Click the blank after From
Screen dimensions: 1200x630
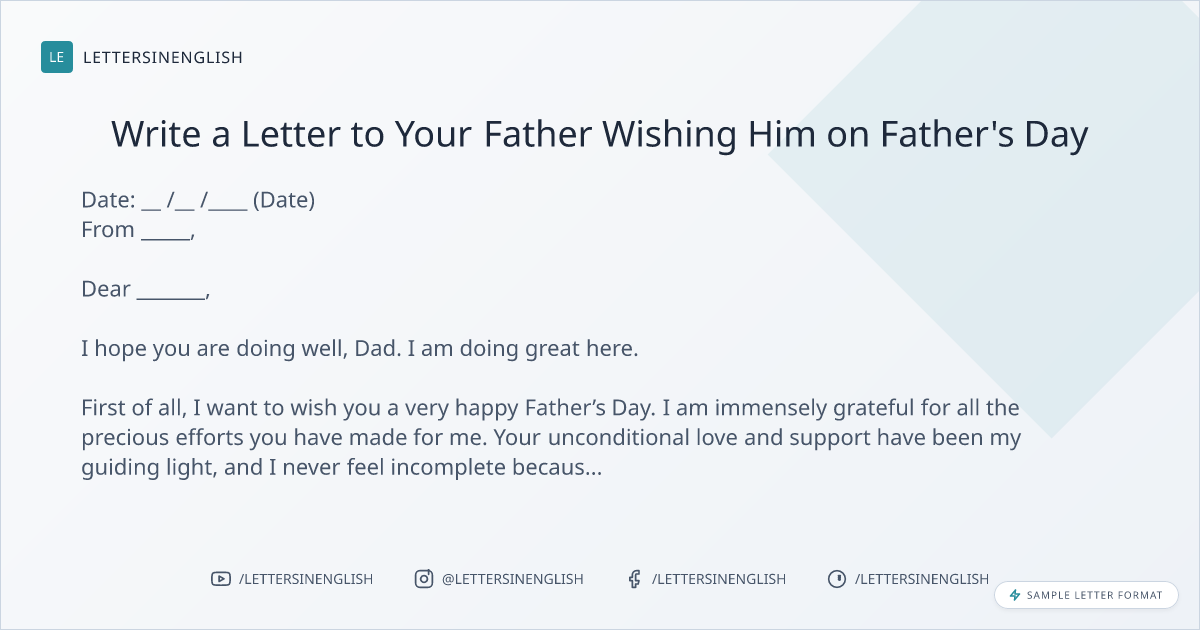point(164,232)
